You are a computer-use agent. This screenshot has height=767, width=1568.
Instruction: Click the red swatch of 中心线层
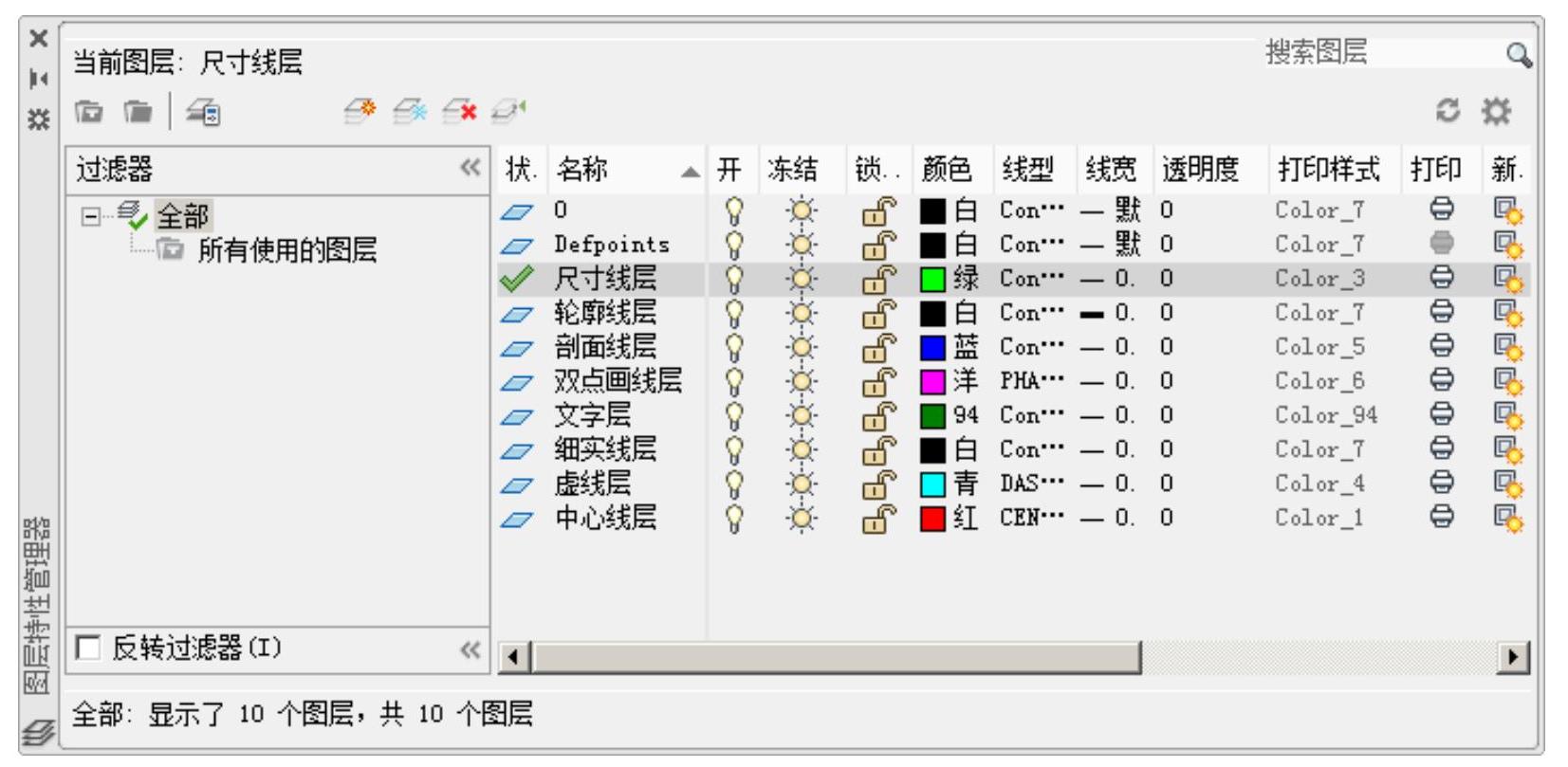tap(932, 518)
